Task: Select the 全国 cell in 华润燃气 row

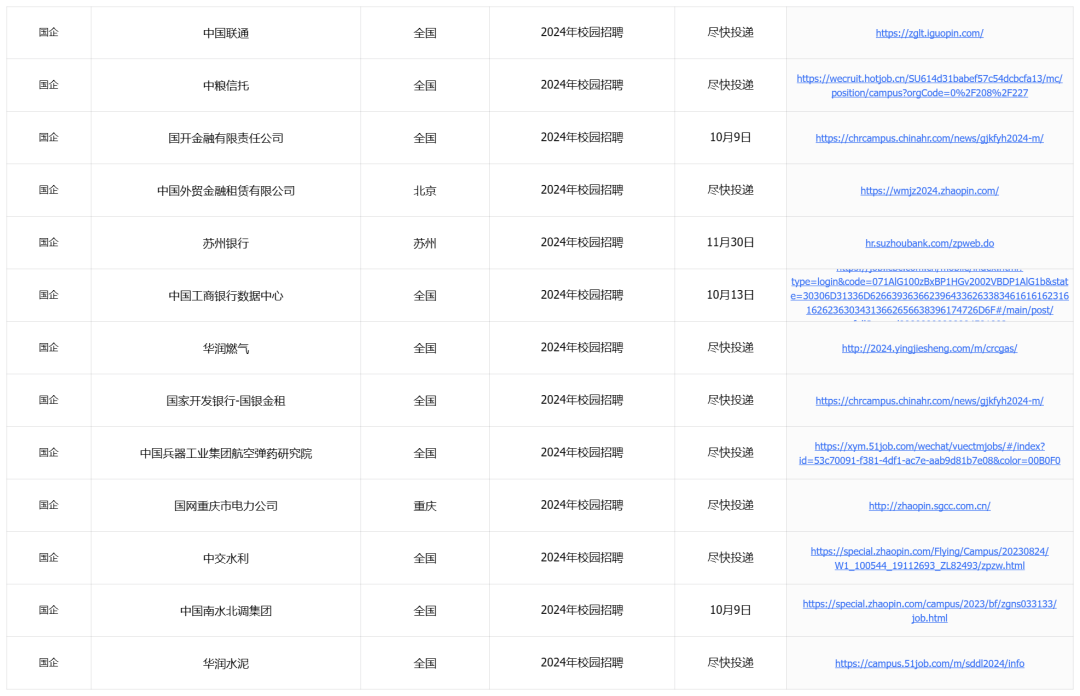Action: [425, 348]
